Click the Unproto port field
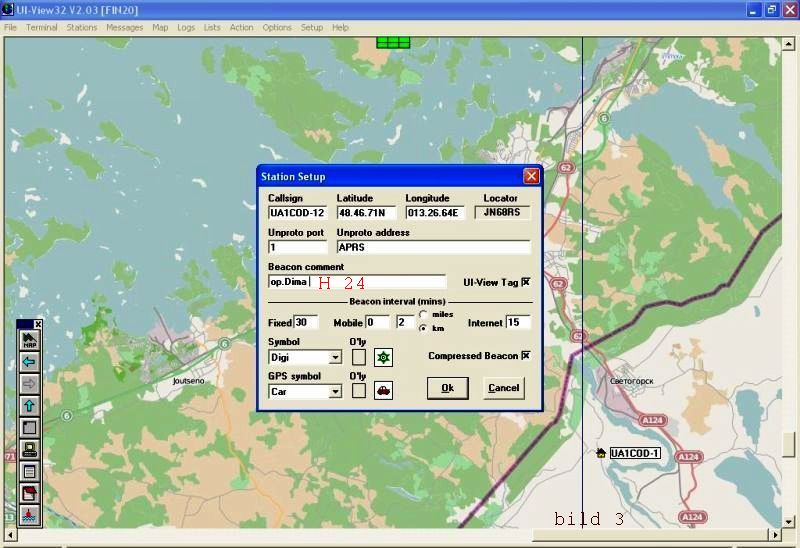This screenshot has height=548, width=800. coord(297,247)
